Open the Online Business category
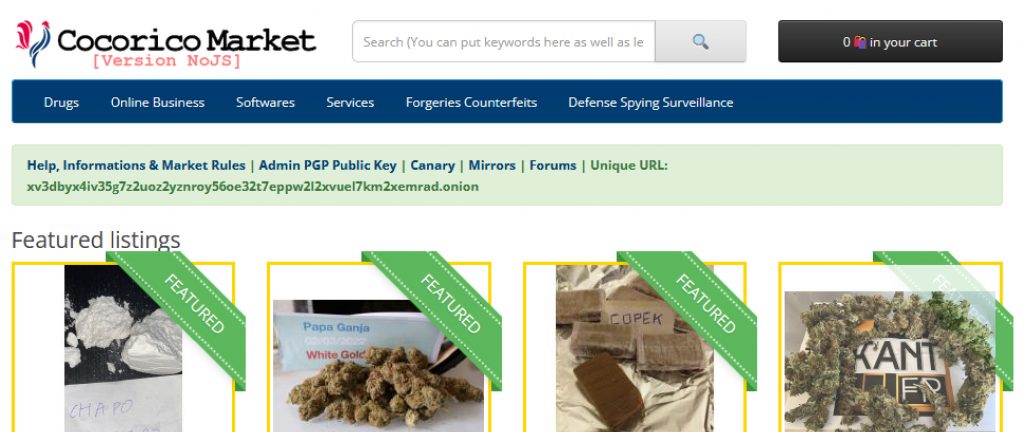1024x432 pixels. (x=157, y=102)
